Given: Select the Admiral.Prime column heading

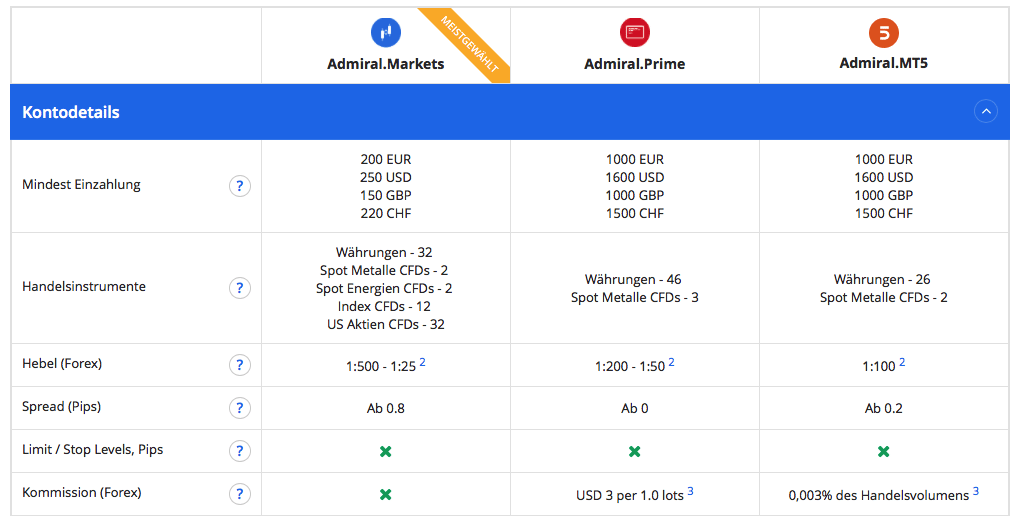Looking at the screenshot, I should point(635,64).
